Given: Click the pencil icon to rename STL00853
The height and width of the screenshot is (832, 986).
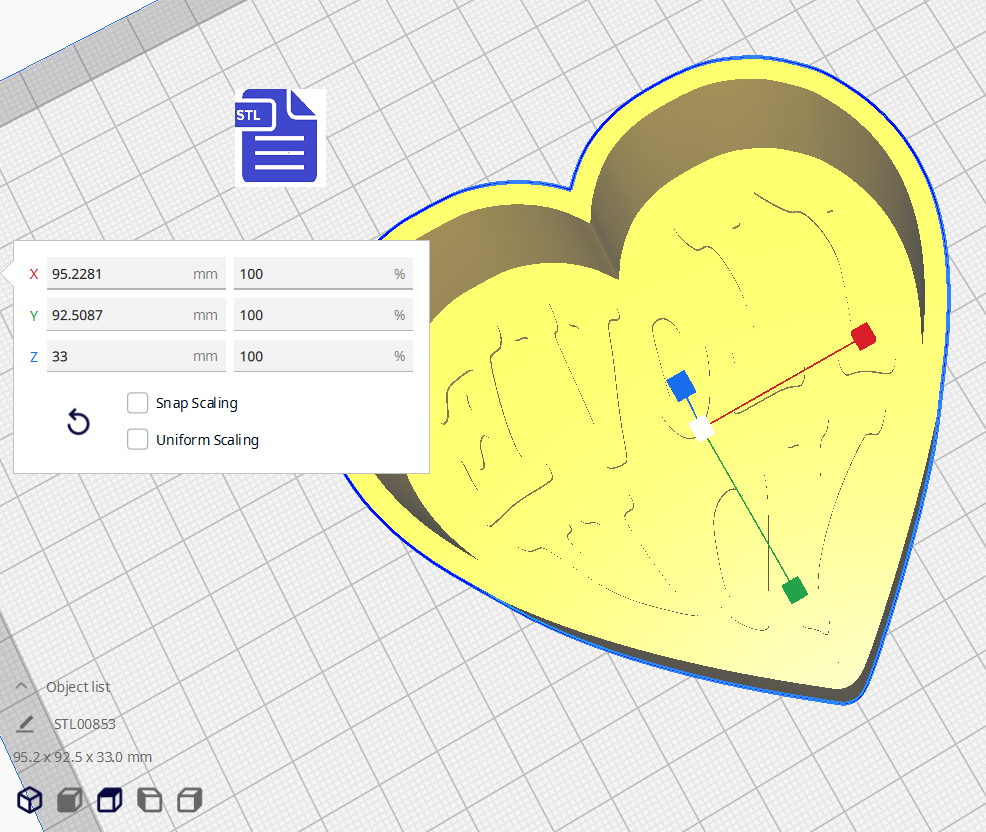Looking at the screenshot, I should tap(26, 723).
